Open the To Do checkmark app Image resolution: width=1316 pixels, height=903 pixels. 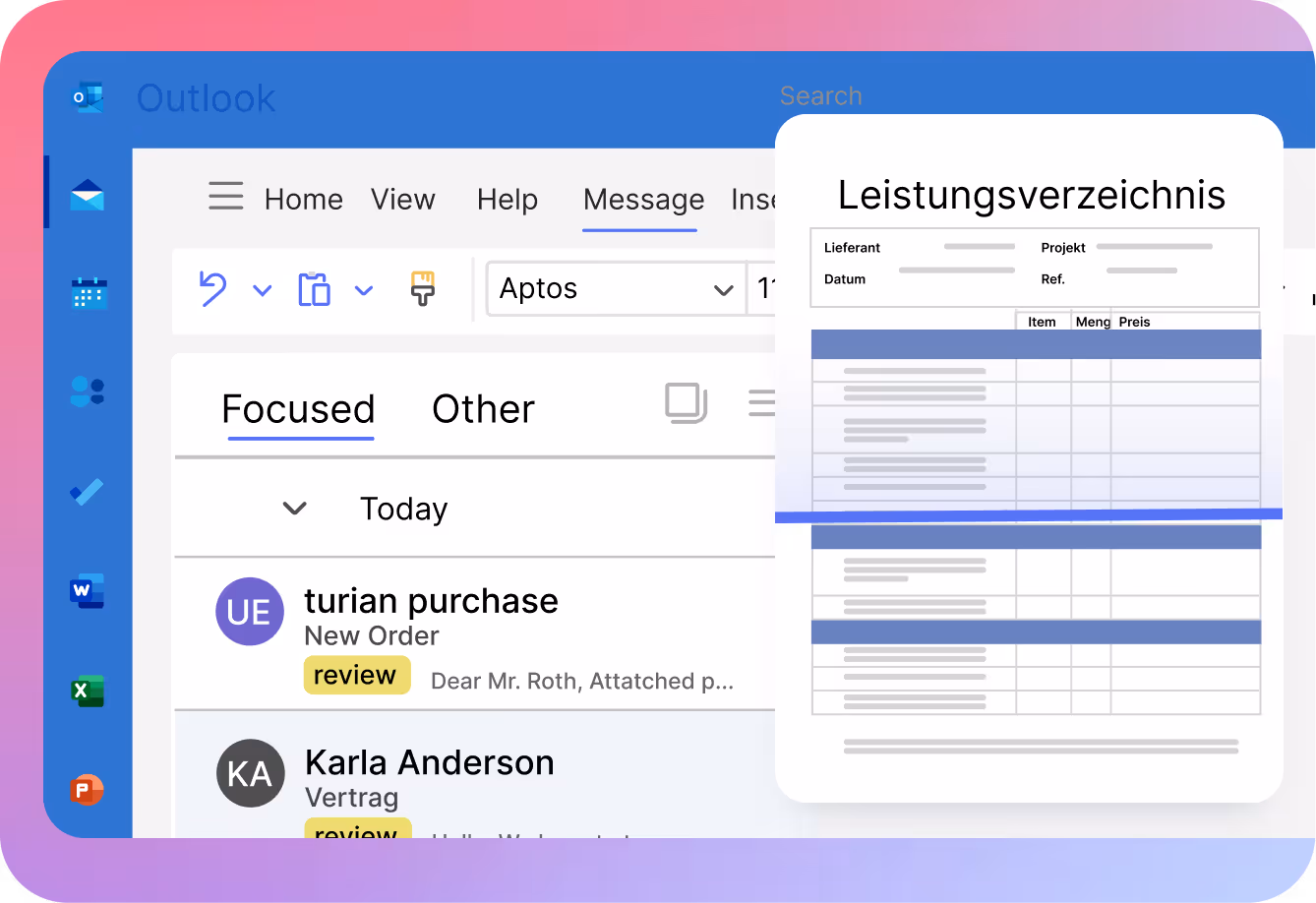[x=88, y=491]
